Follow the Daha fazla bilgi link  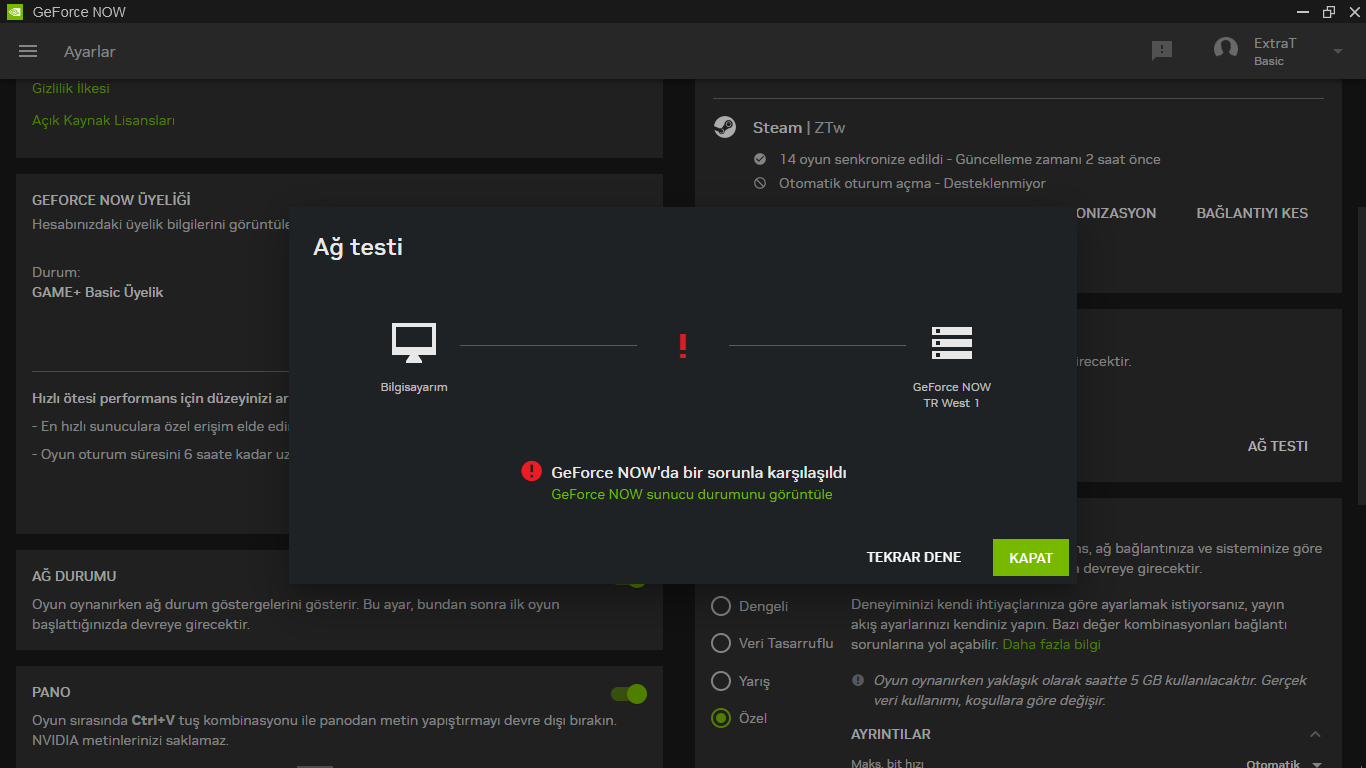click(1052, 644)
